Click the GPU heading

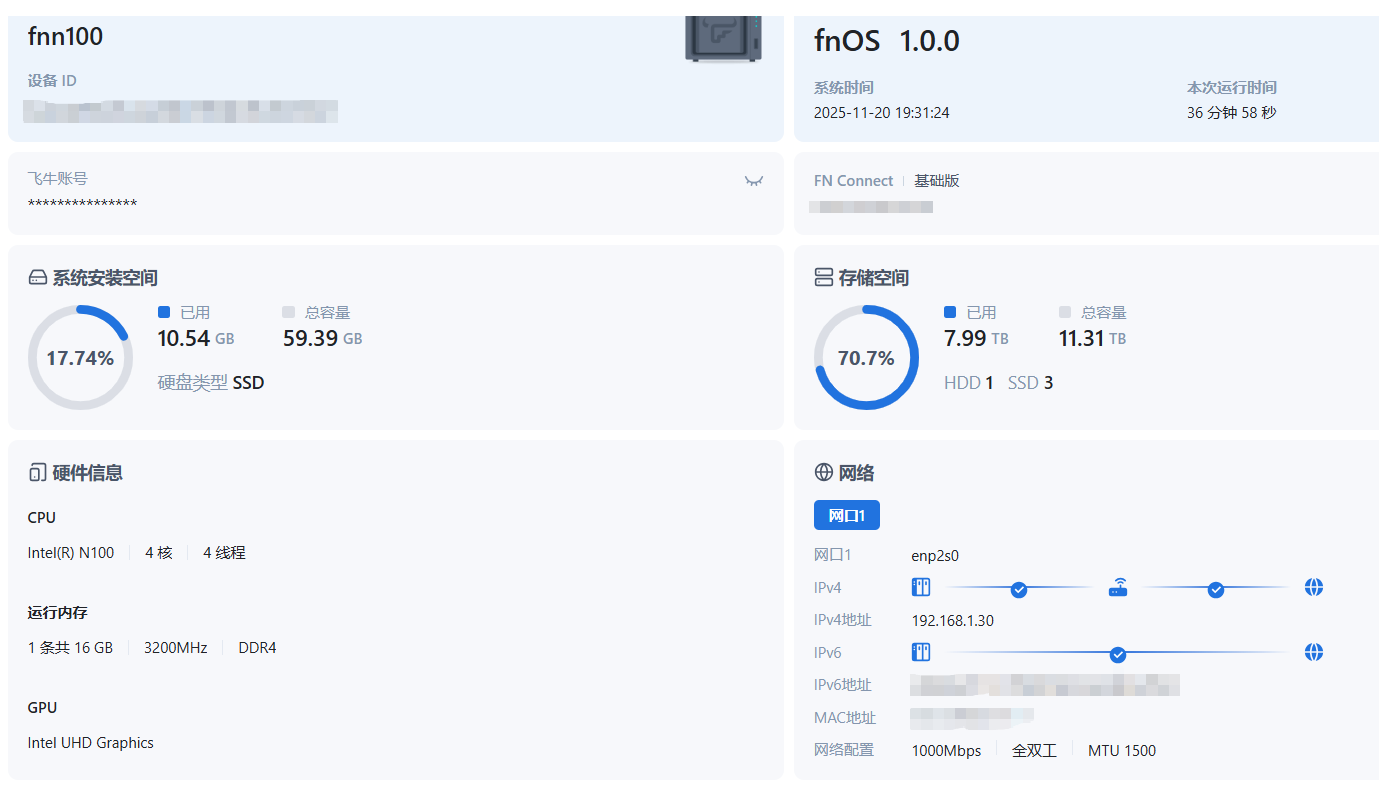[42, 707]
